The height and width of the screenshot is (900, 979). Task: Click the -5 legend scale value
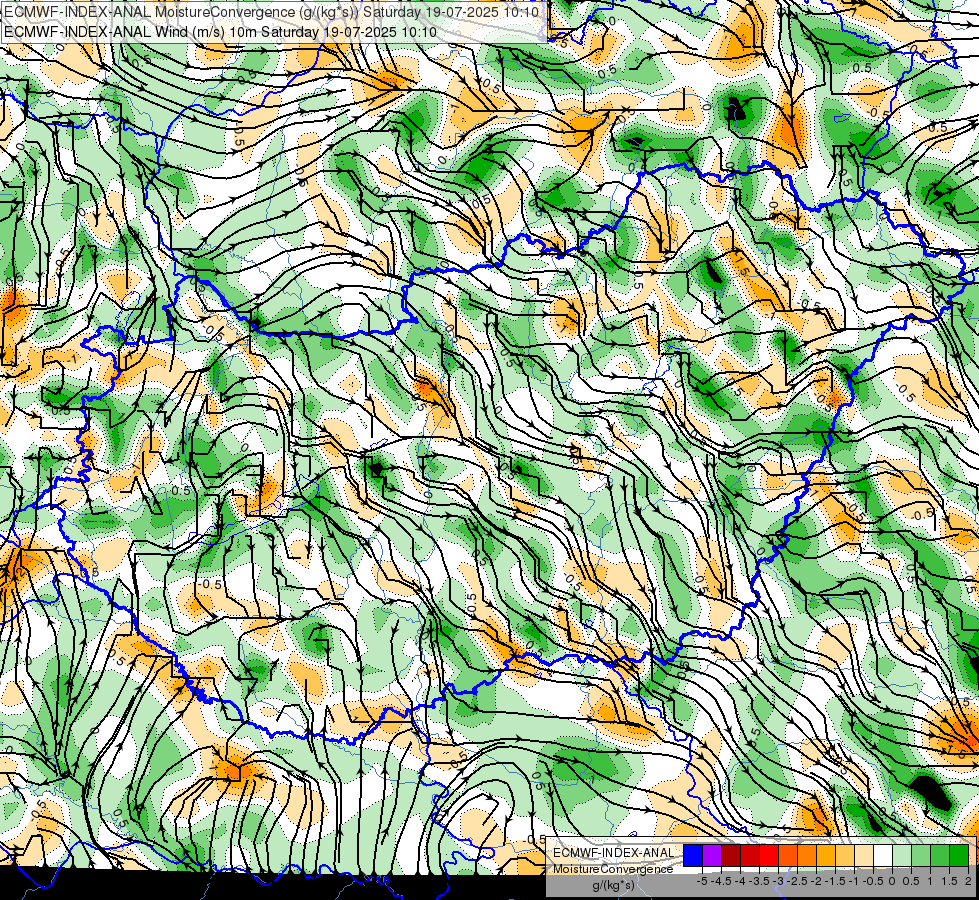[x=702, y=881]
